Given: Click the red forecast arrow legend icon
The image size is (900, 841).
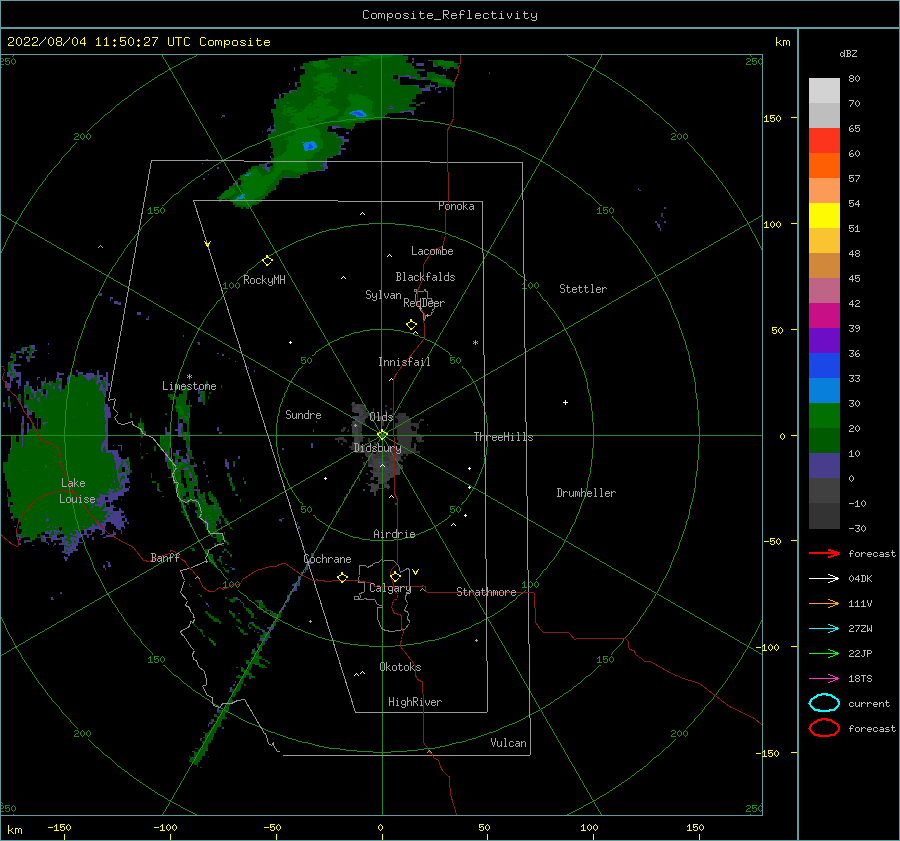Looking at the screenshot, I should coord(824,553).
